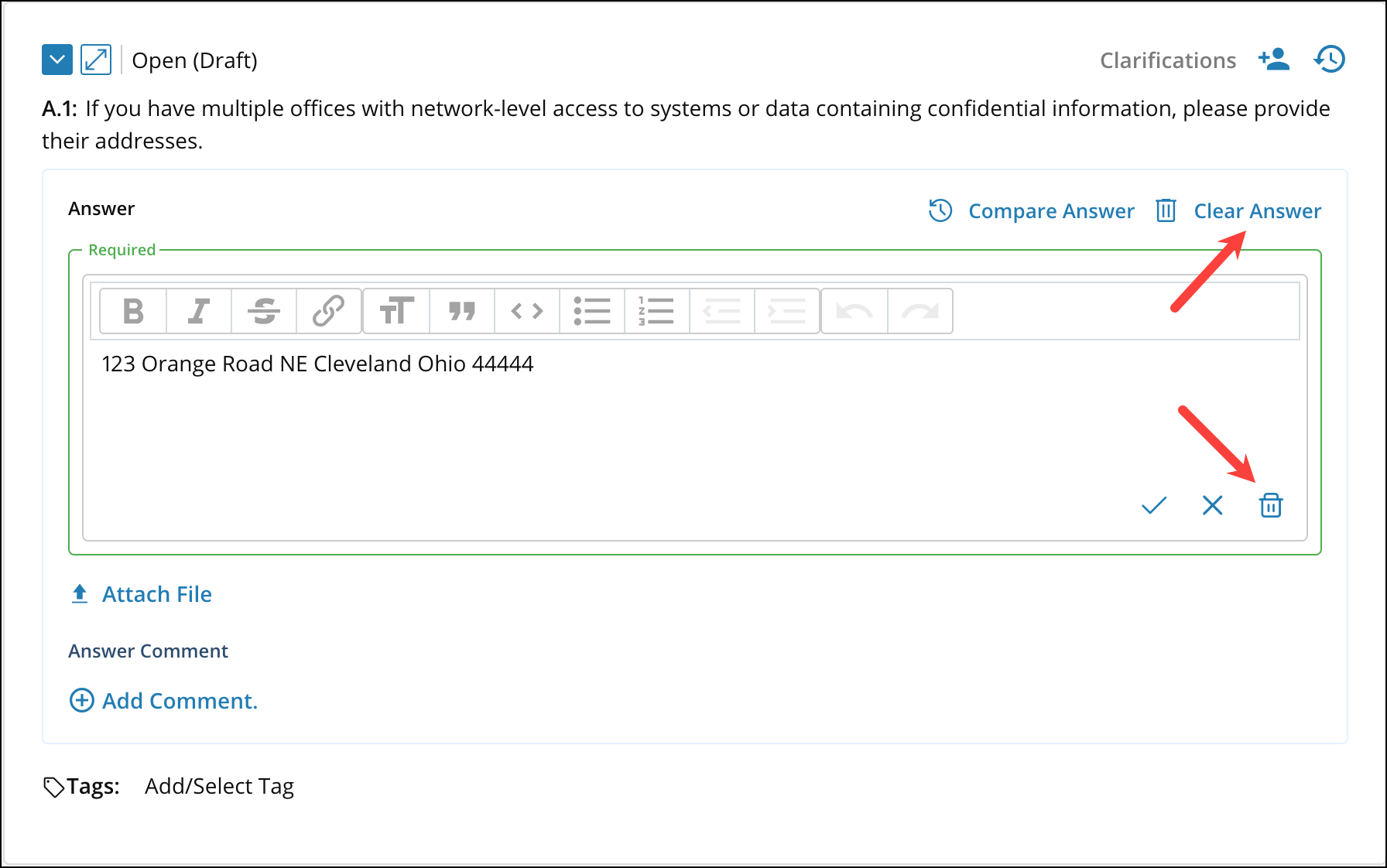The image size is (1387, 868).
Task: Collapse the question with the blue chevron
Action: tap(57, 60)
